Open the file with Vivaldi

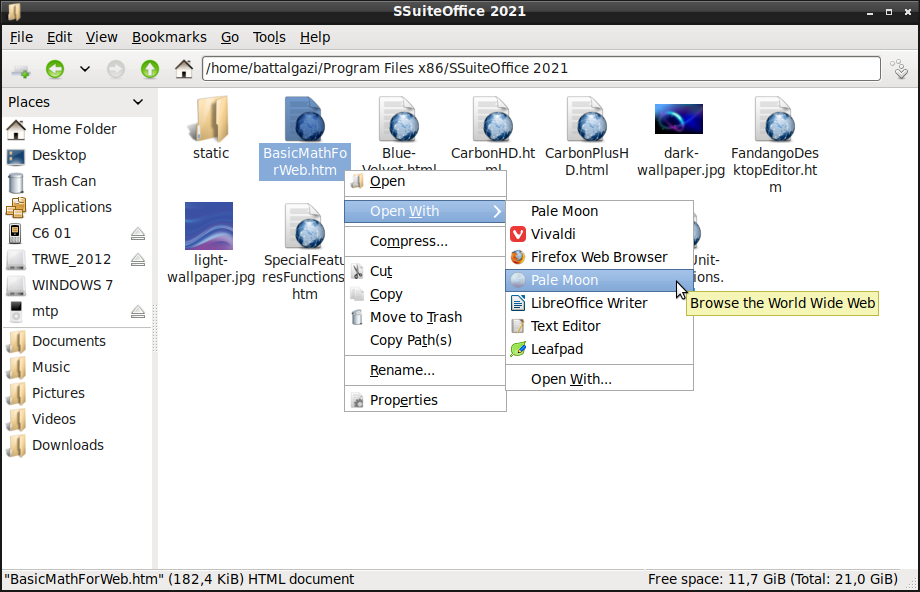(599, 235)
